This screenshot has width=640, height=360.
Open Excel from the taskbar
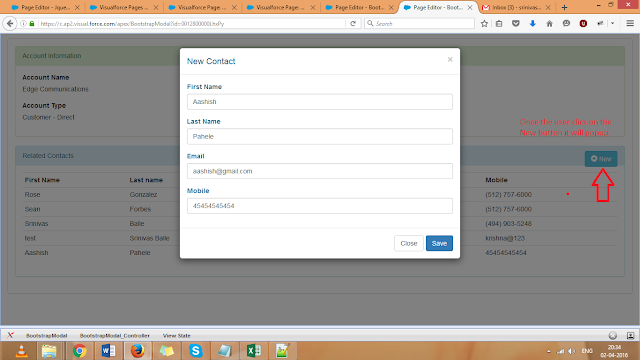[253, 351]
